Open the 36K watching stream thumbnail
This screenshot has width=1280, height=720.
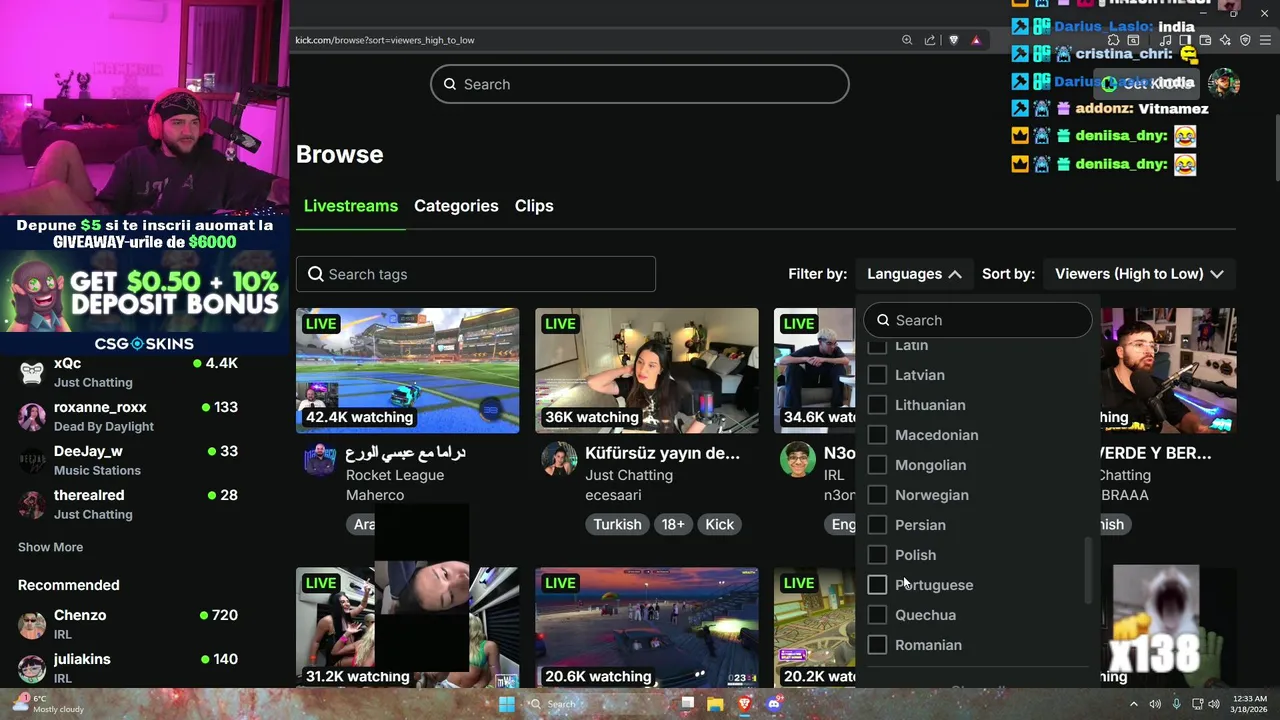point(646,370)
